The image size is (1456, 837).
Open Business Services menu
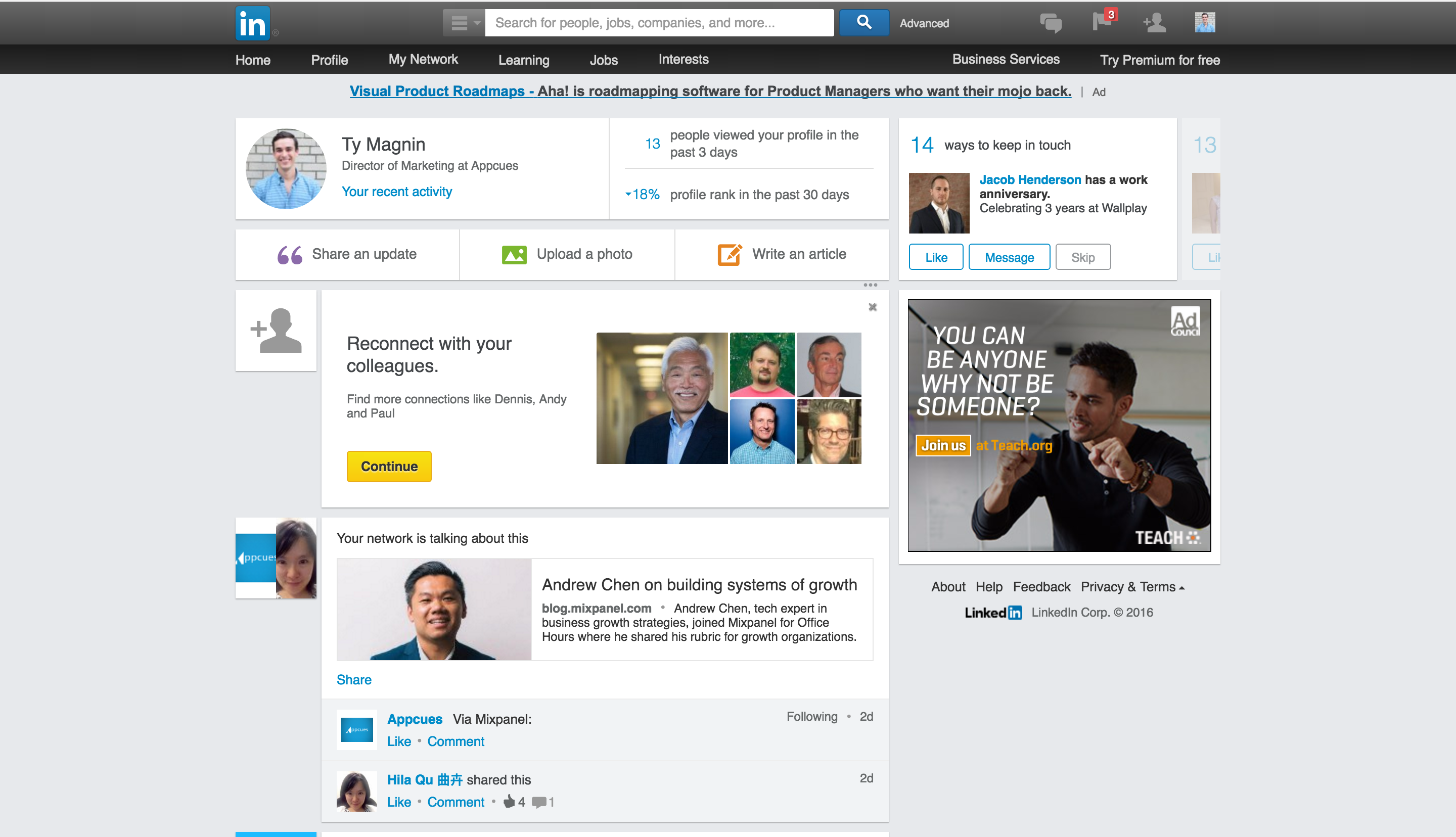click(x=1006, y=59)
